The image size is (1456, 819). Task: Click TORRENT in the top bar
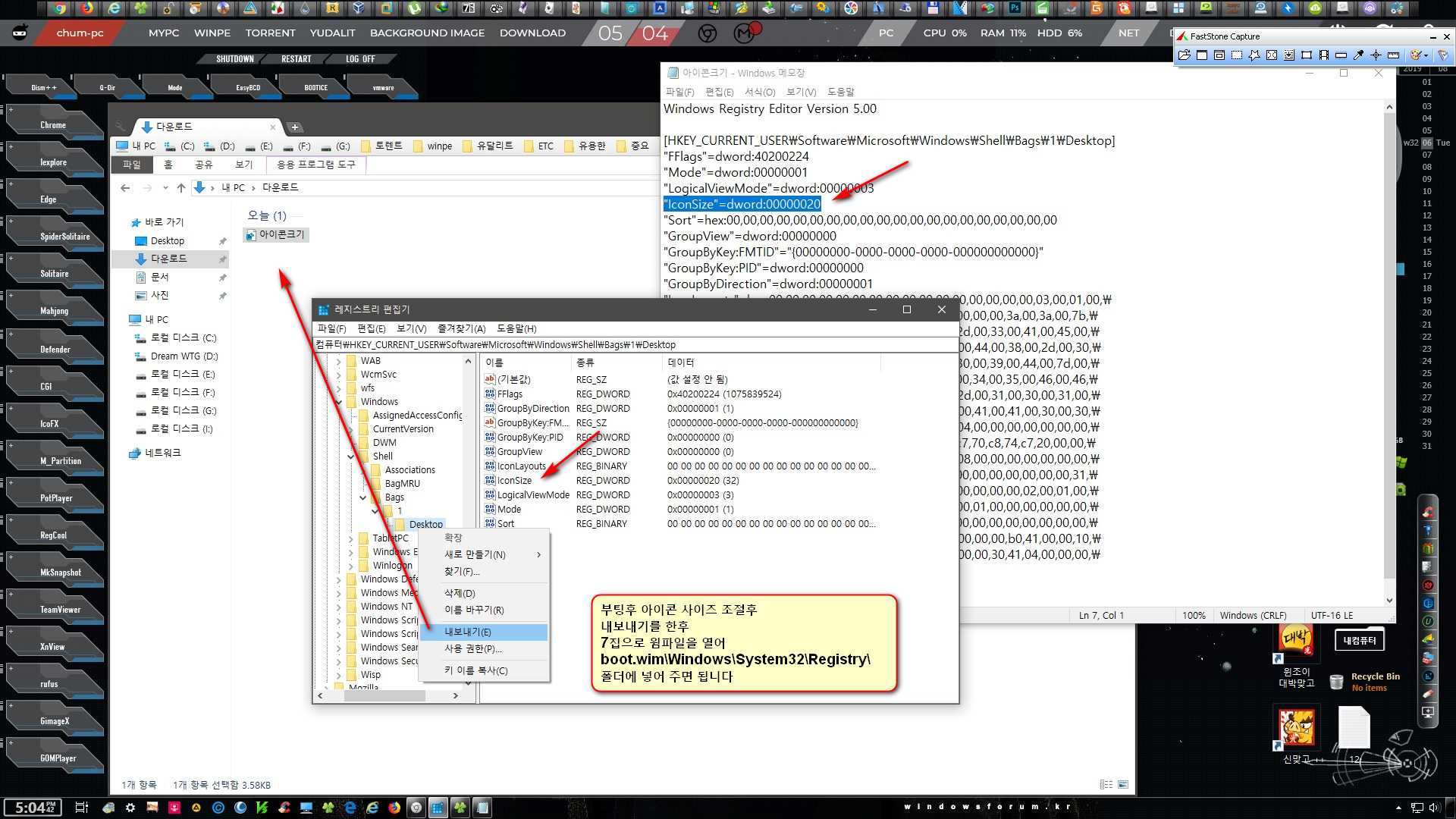tap(270, 33)
